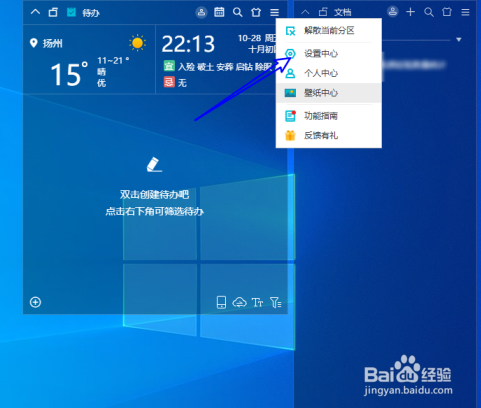Click the 22:13 clock display

click(188, 44)
